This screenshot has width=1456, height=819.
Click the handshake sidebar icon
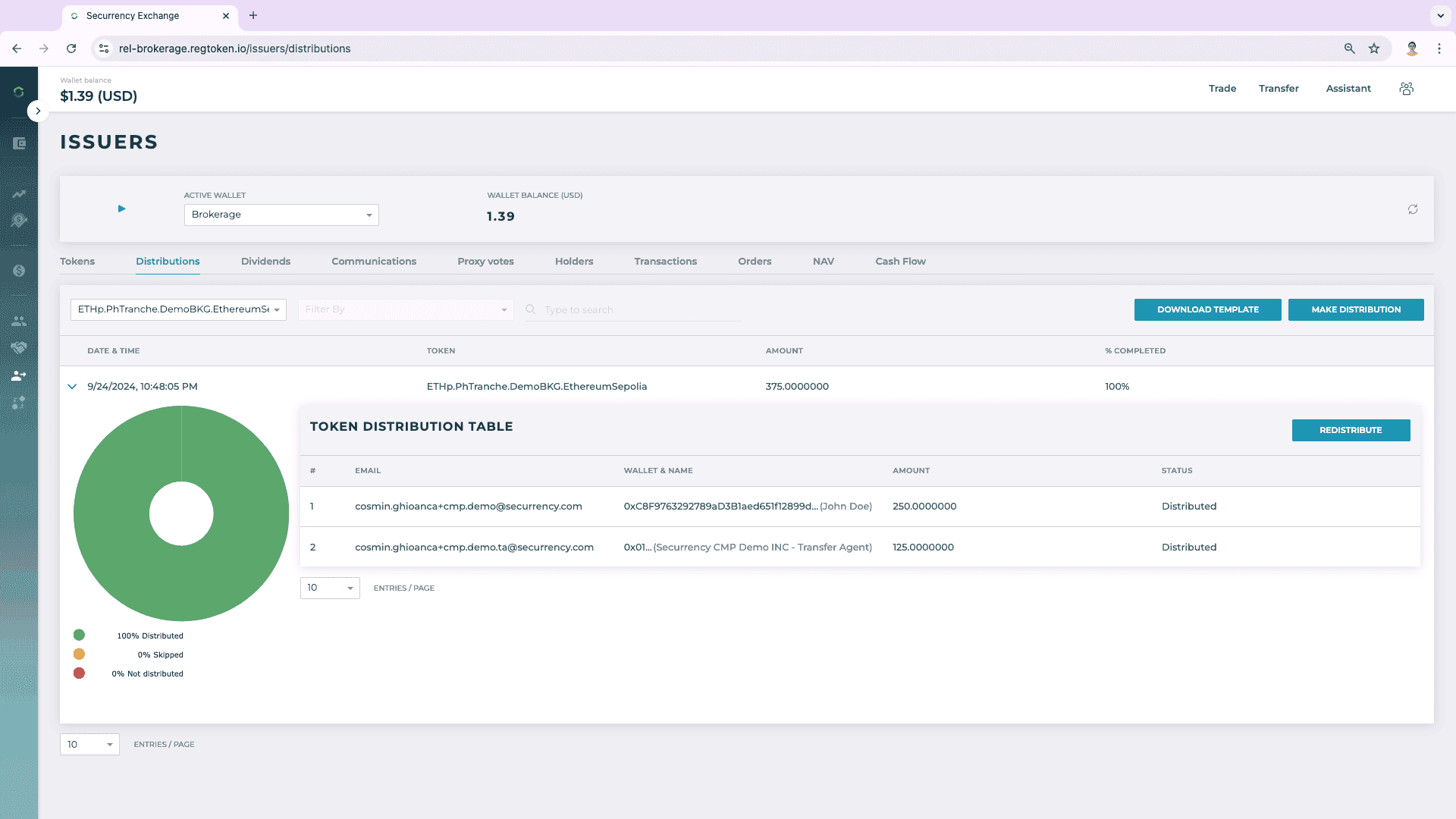[x=19, y=347]
